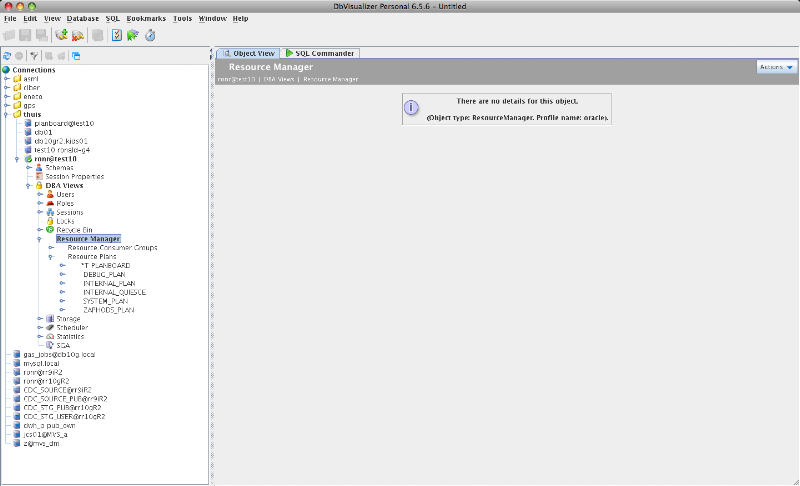Select the SYSTEM_PLAN resource plan

coord(105,301)
